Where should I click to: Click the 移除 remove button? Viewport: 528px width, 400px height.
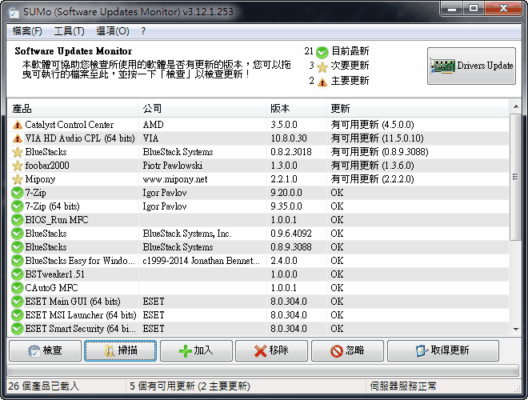pos(271,351)
